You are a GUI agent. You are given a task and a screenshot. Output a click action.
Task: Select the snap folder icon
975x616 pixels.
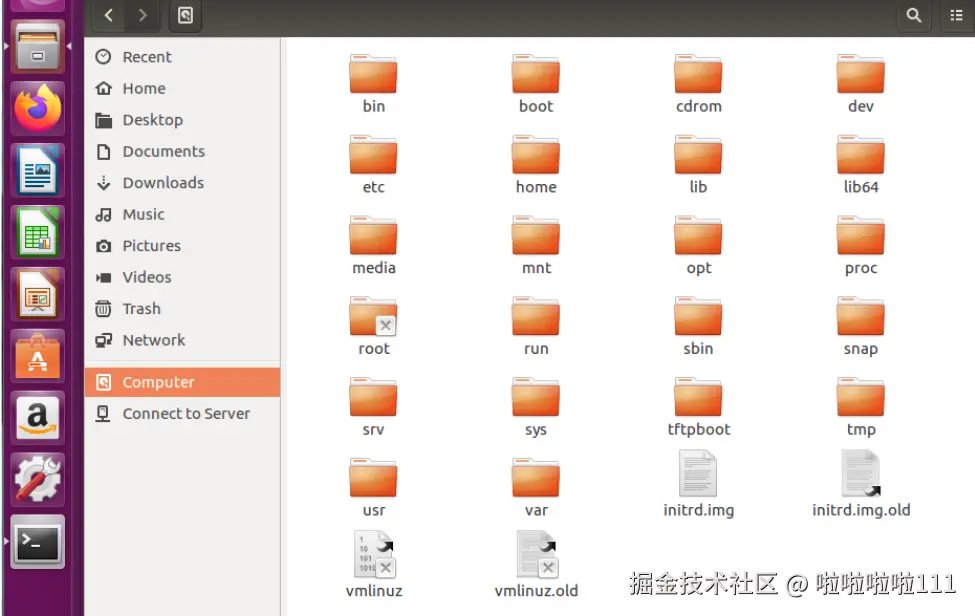(x=861, y=316)
